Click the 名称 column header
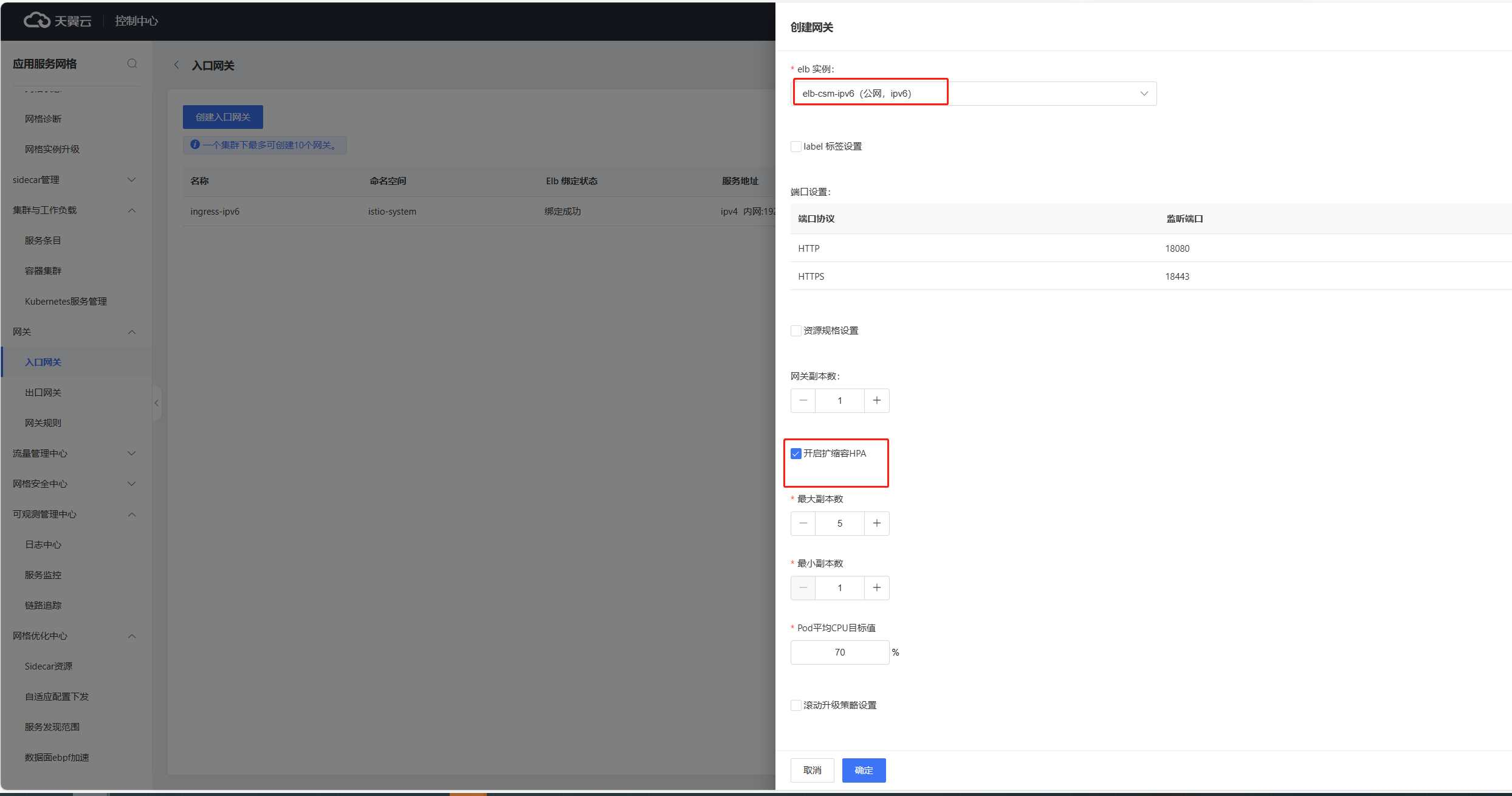This screenshot has width=1512, height=796. click(x=199, y=181)
